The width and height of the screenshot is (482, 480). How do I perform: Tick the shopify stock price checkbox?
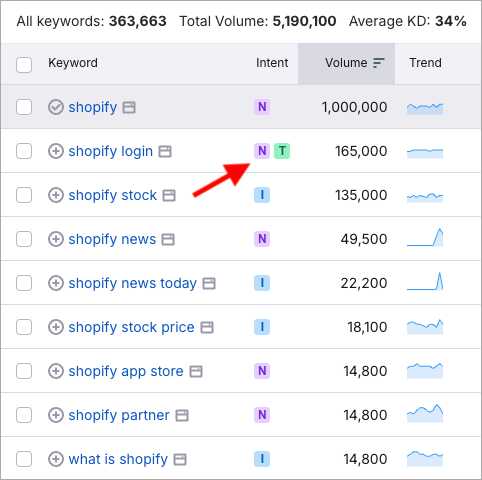(x=24, y=327)
